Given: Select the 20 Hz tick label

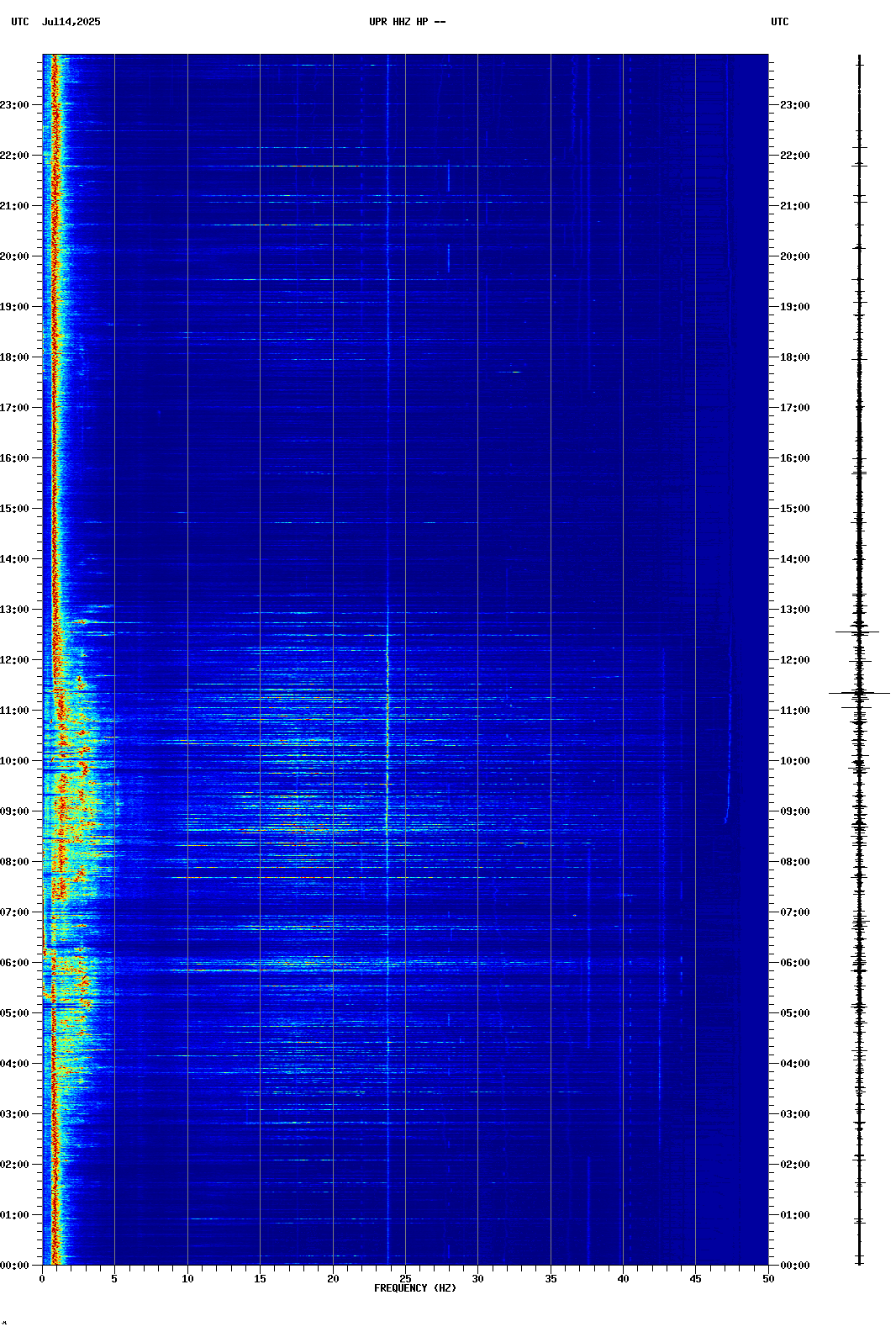Looking at the screenshot, I should [333, 1279].
